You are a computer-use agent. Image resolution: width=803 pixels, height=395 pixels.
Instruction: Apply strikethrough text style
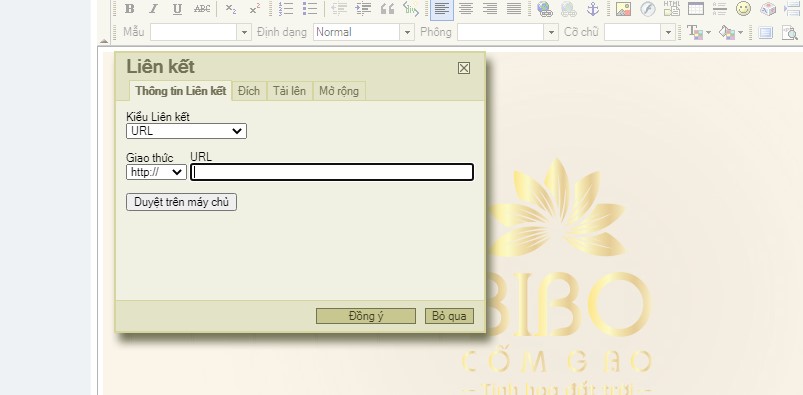click(x=202, y=9)
